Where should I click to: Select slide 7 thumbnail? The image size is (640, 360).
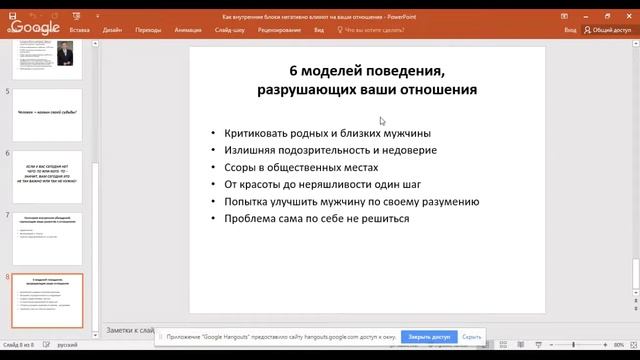(x=47, y=239)
